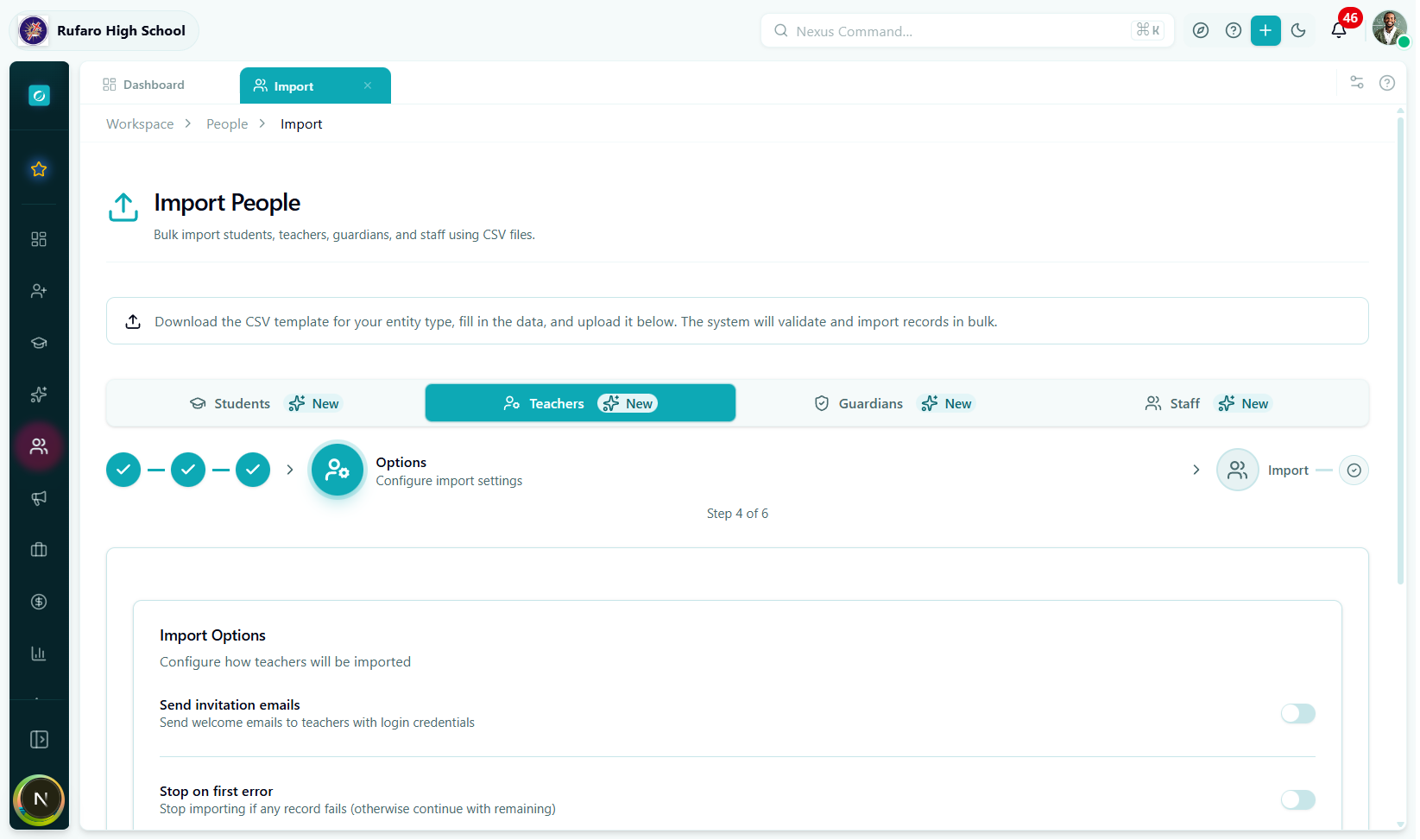The width and height of the screenshot is (1420, 840).
Task: Toggle sidebar collapse panel icon
Action: point(39,740)
